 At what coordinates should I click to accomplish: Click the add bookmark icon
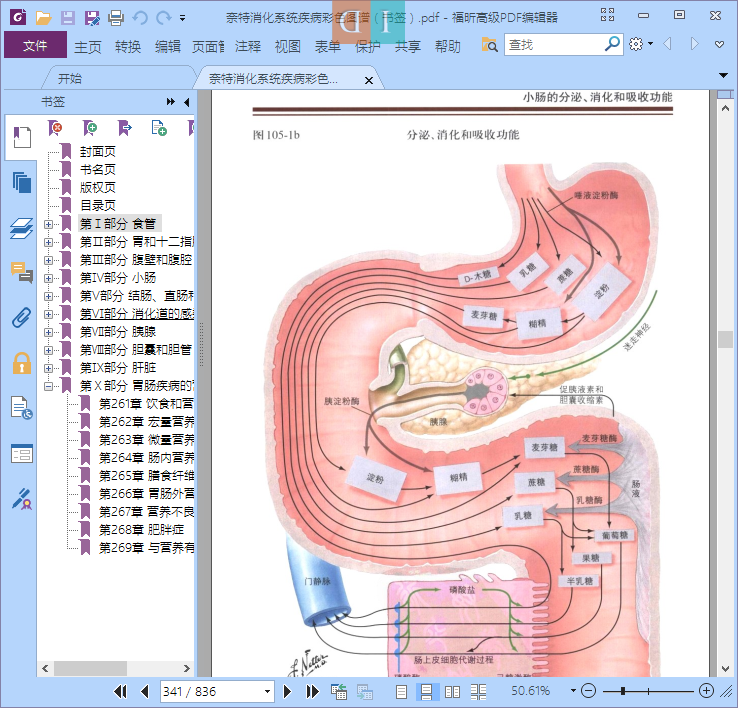coord(89,128)
